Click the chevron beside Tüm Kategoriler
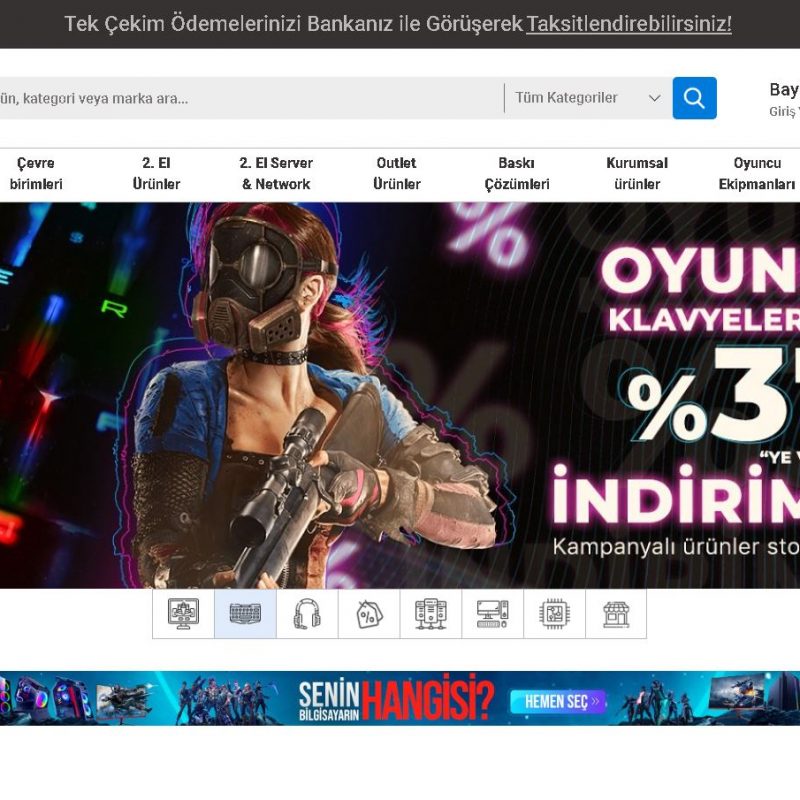 655,98
